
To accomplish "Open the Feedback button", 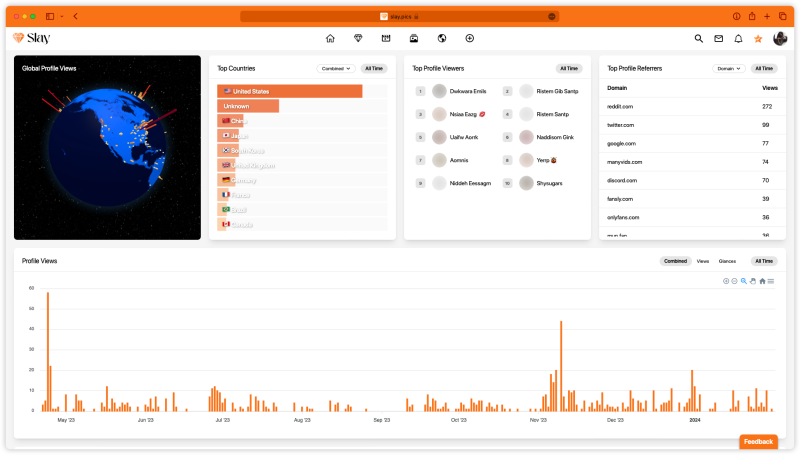I will pos(758,442).
